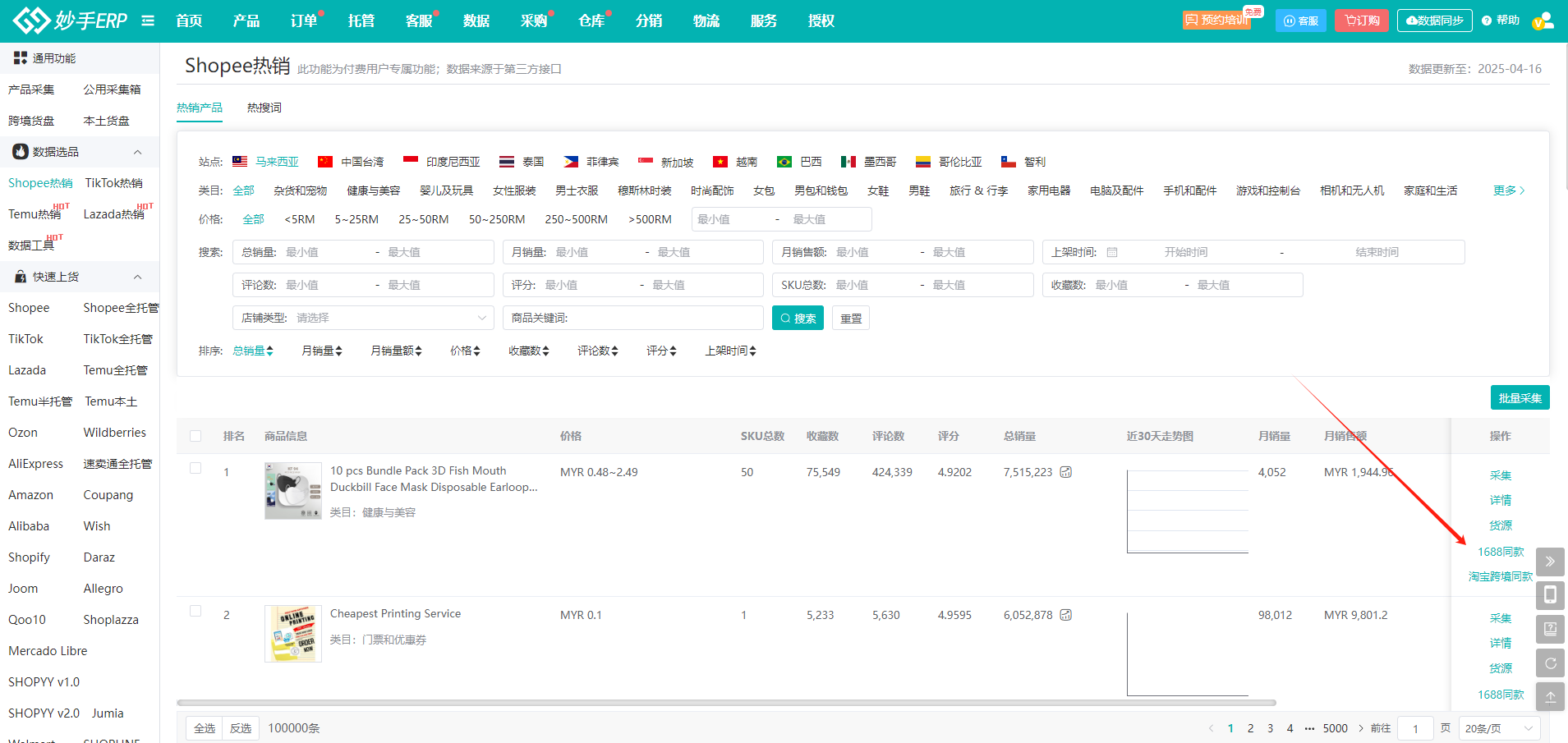Image resolution: width=1568 pixels, height=743 pixels.
Task: Select the 中国台湾 site flag
Action: coord(325,162)
